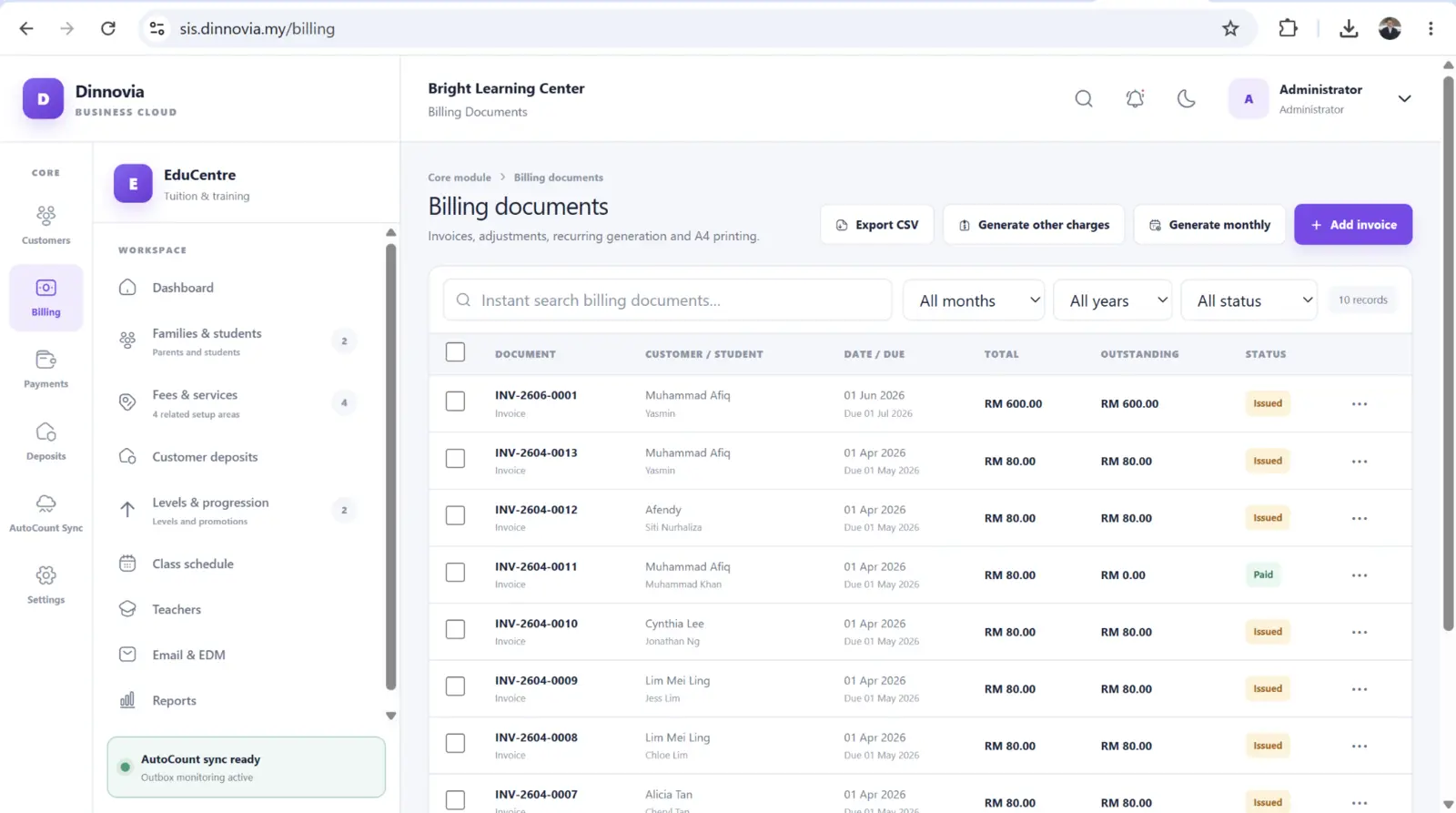Image resolution: width=1456 pixels, height=813 pixels.
Task: Select checkbox for INV-2604-0010
Action: click(455, 629)
